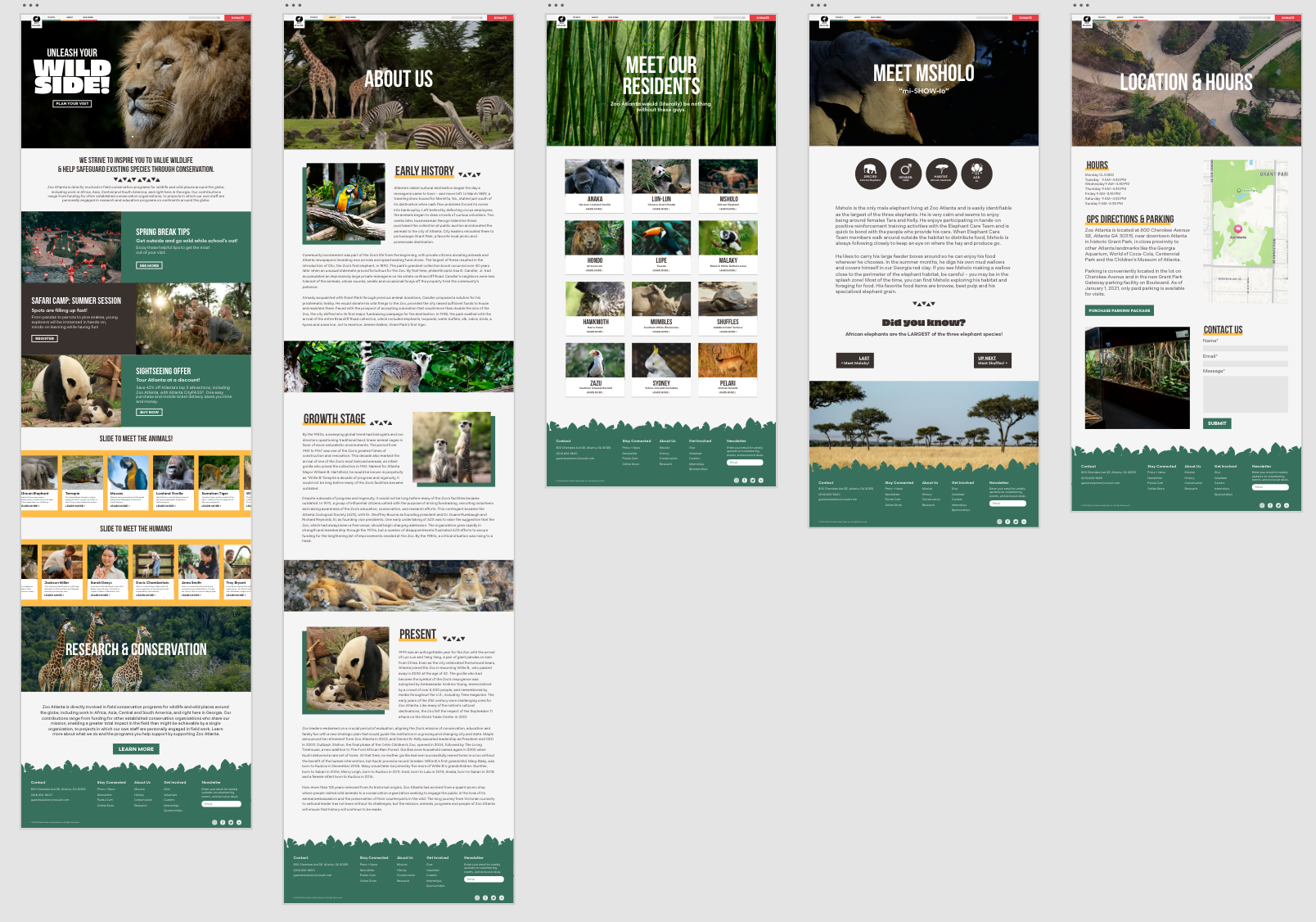Click Up Next: Meet Shuffles button

[993, 360]
